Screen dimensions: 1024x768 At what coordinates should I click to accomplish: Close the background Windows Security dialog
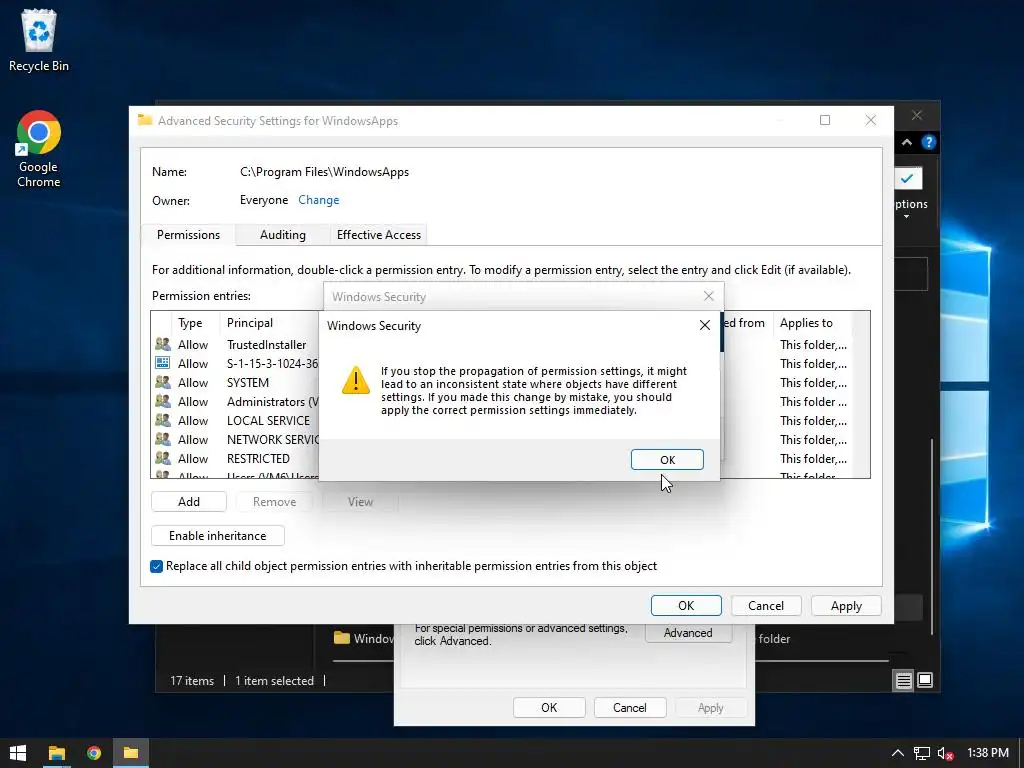coord(709,296)
